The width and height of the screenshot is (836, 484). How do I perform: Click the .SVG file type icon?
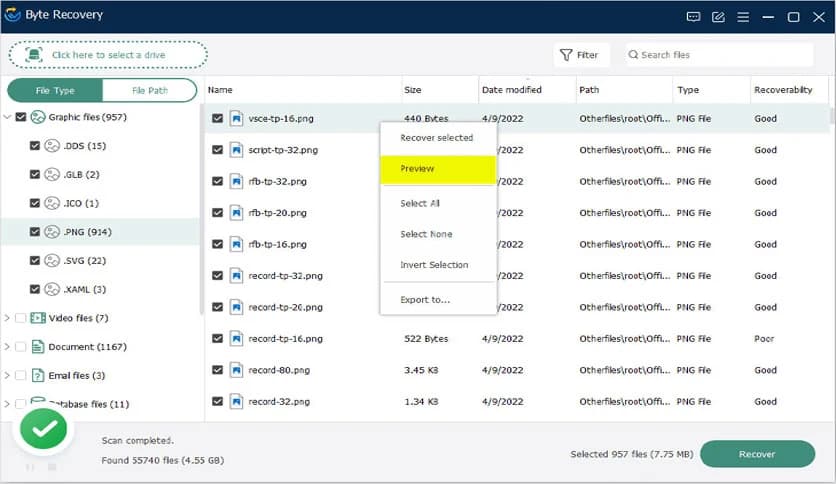[52, 261]
